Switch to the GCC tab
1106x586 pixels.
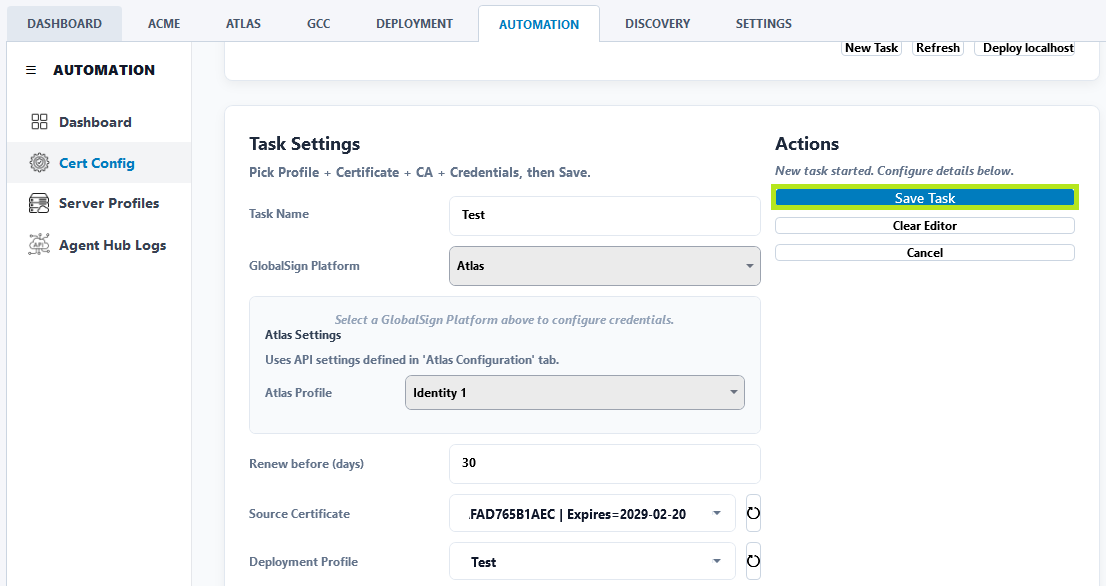click(x=318, y=24)
